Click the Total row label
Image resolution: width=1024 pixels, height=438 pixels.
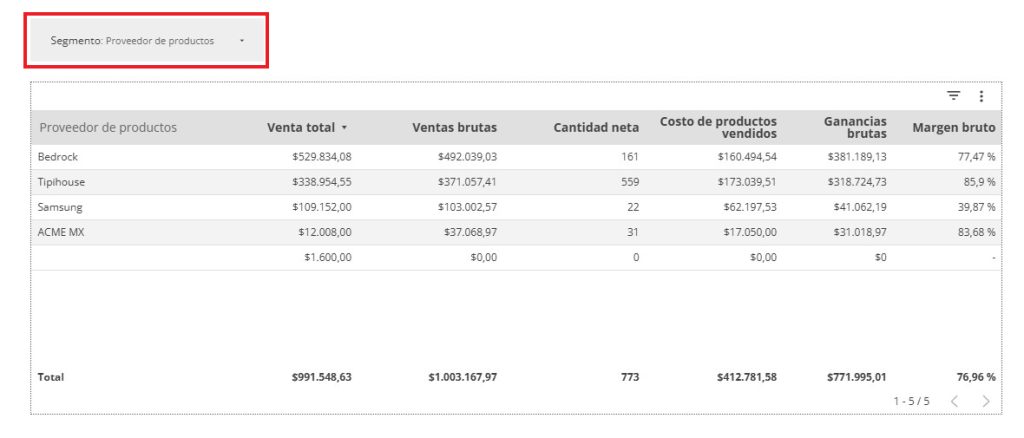tap(51, 377)
